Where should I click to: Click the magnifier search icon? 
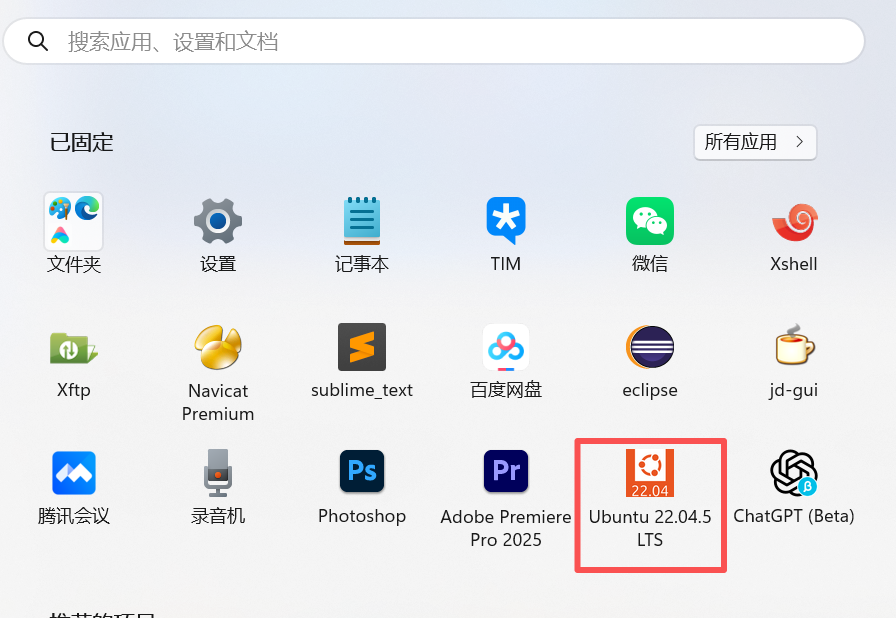(x=38, y=41)
